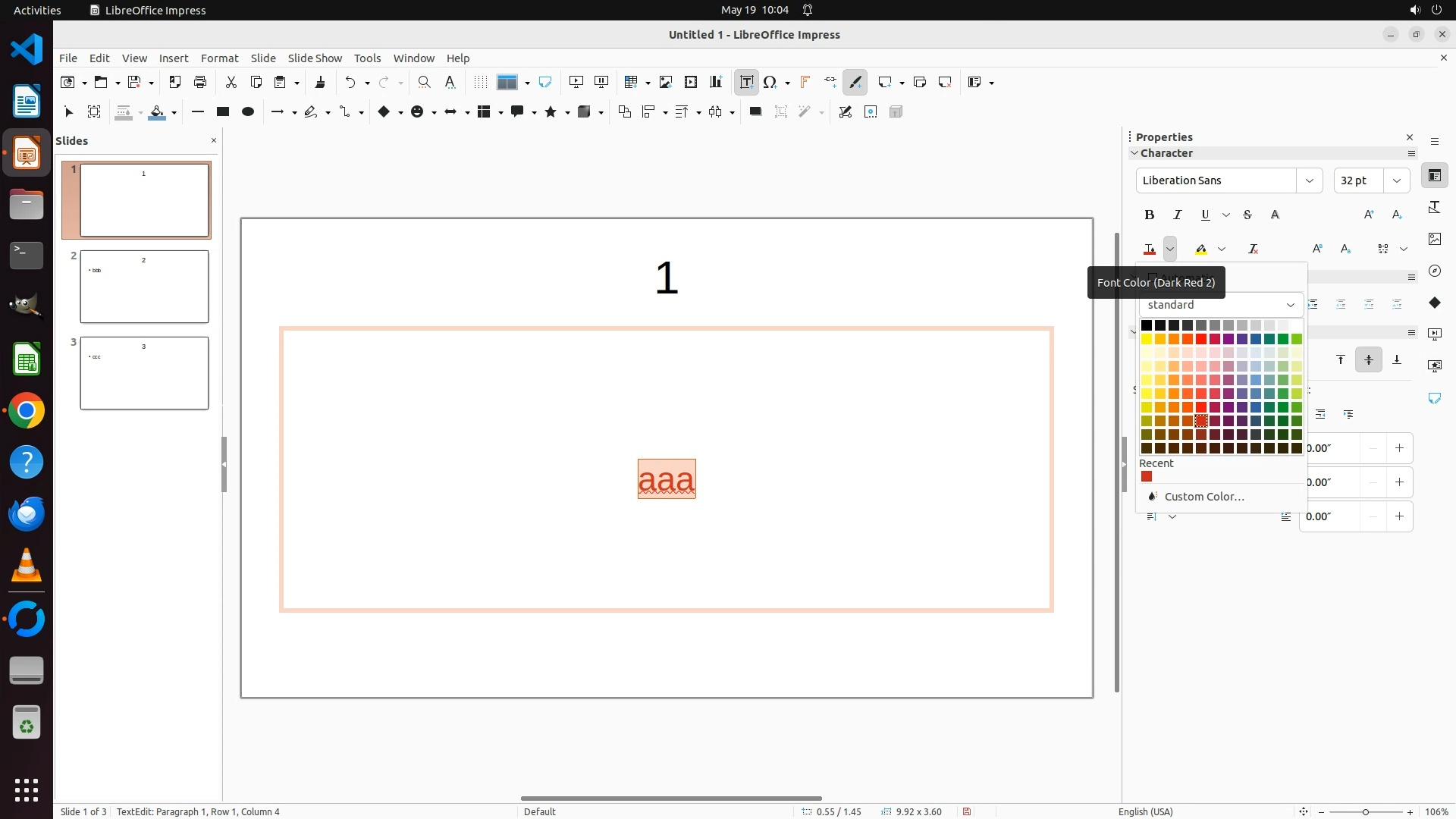The height and width of the screenshot is (819, 1456).
Task: Toggle Italic formatting in sidebar
Action: click(1177, 215)
